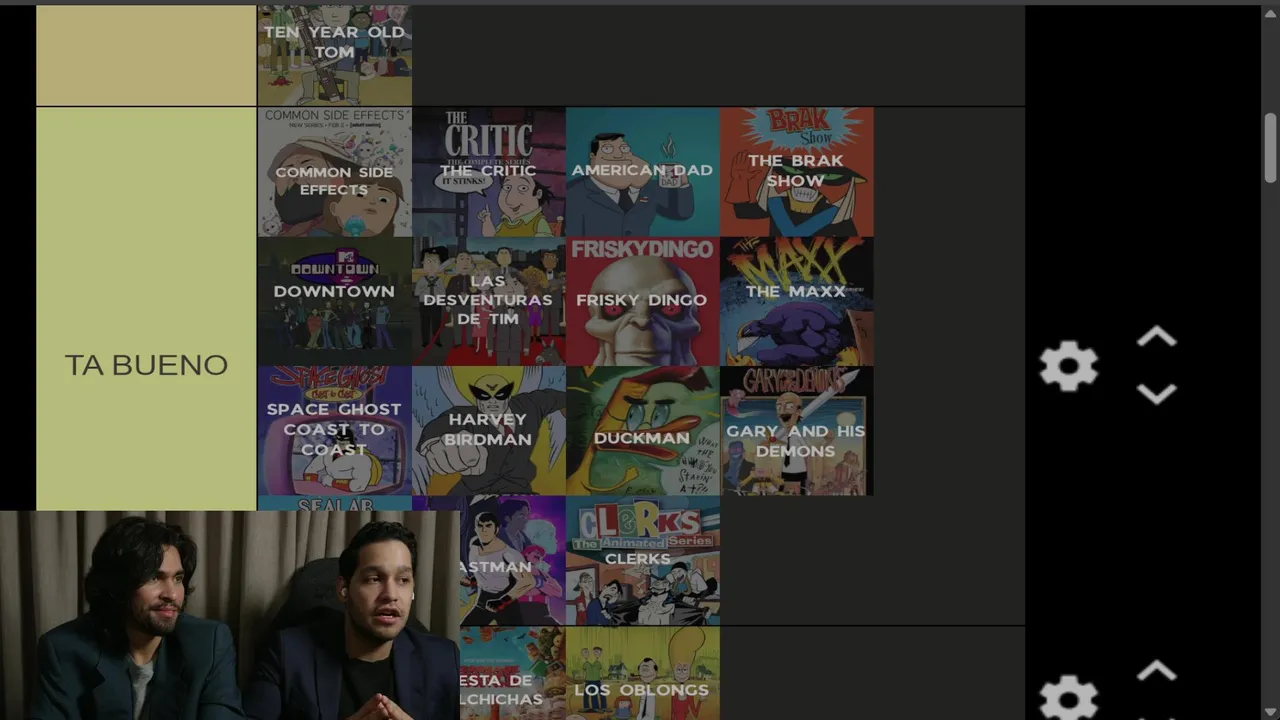Open settings gear for the bottom row
The width and height of the screenshot is (1280, 720).
pyautogui.click(x=1068, y=698)
